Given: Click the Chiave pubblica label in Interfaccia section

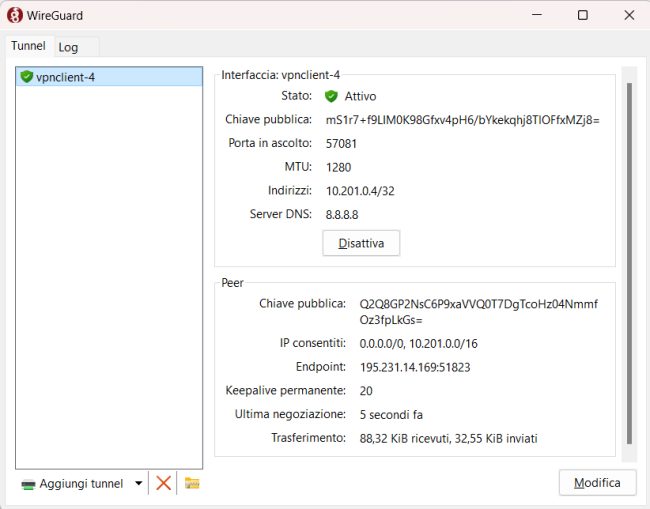Looking at the screenshot, I should click(x=268, y=119).
